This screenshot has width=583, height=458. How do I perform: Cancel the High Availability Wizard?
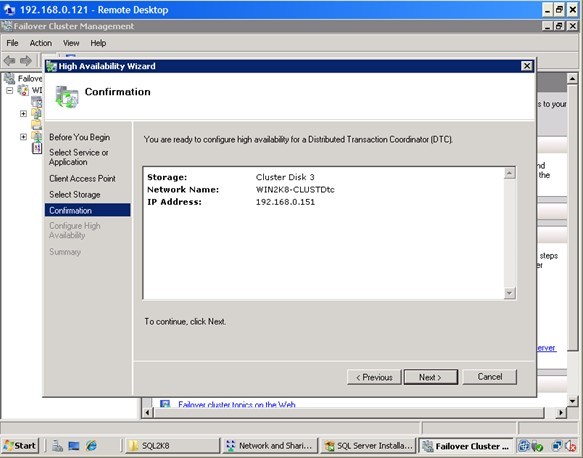pyautogui.click(x=490, y=377)
